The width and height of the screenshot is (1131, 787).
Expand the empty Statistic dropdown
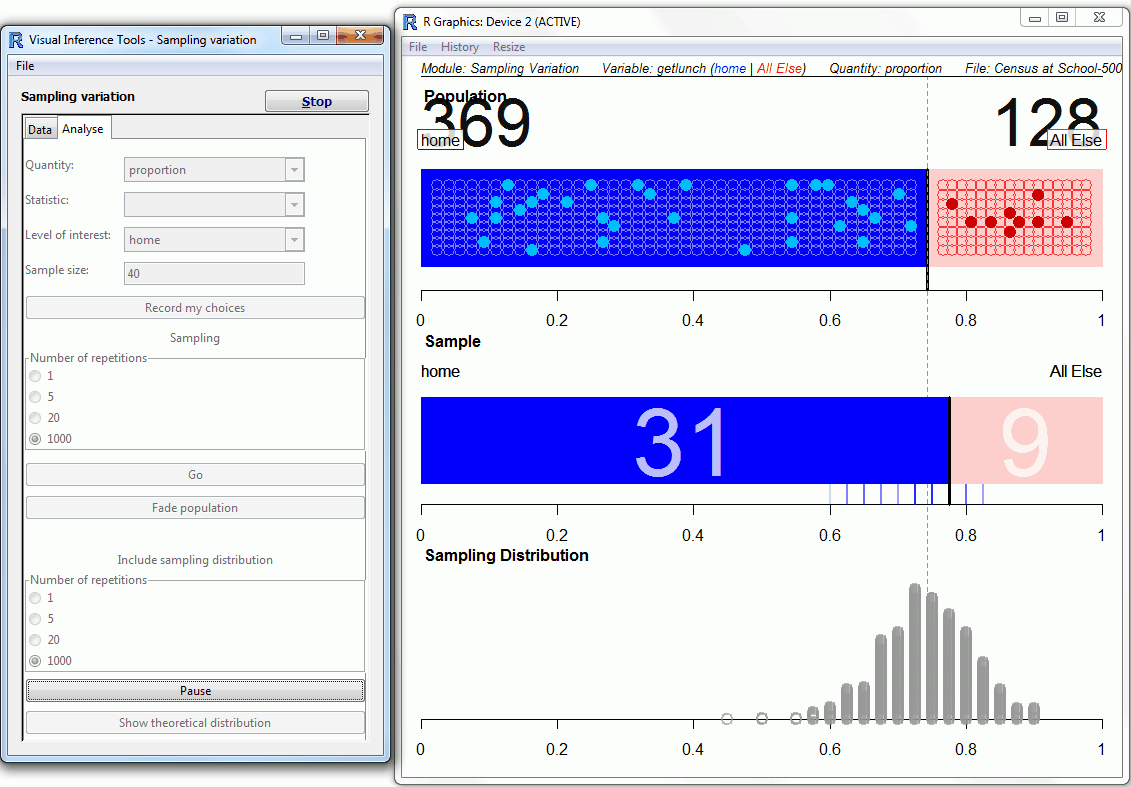point(294,205)
